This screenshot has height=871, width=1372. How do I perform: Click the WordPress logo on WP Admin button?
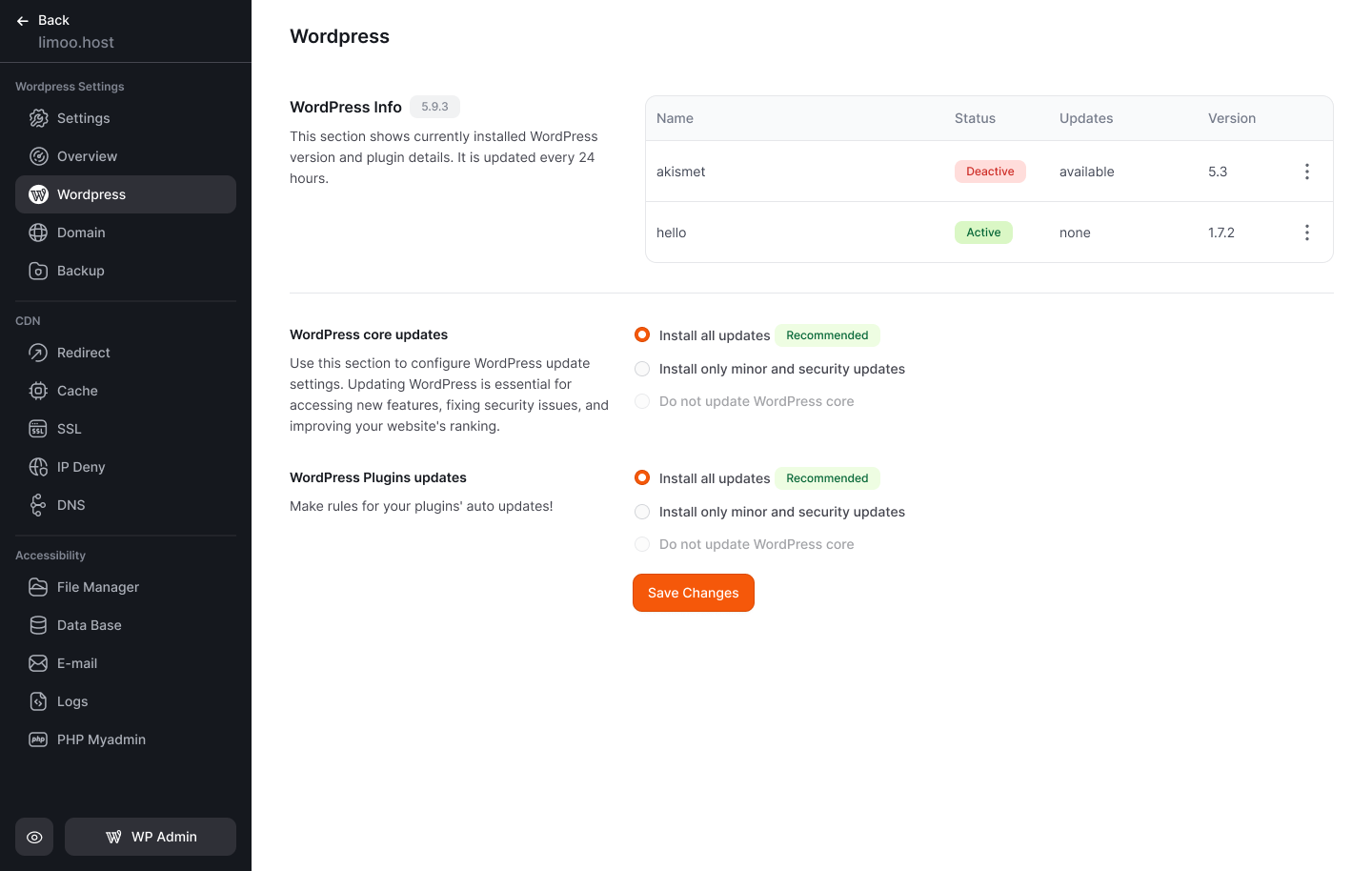pyautogui.click(x=113, y=837)
